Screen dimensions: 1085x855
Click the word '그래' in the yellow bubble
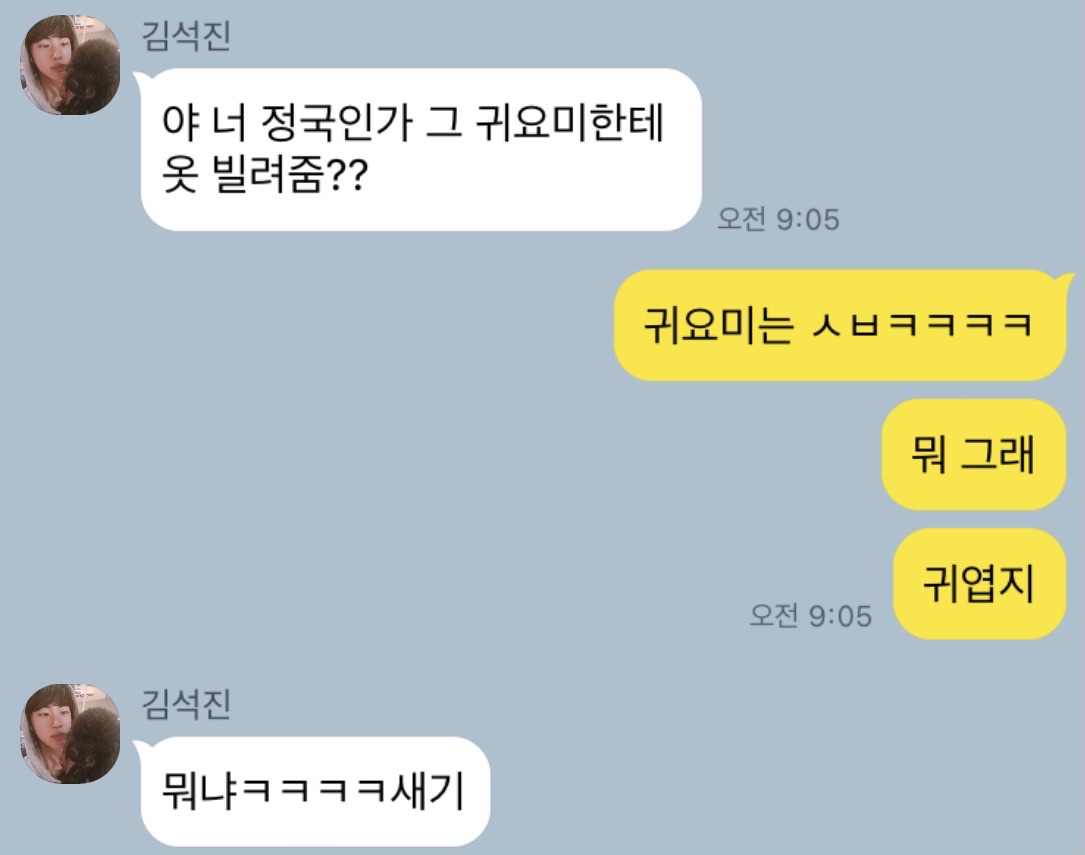tap(998, 454)
